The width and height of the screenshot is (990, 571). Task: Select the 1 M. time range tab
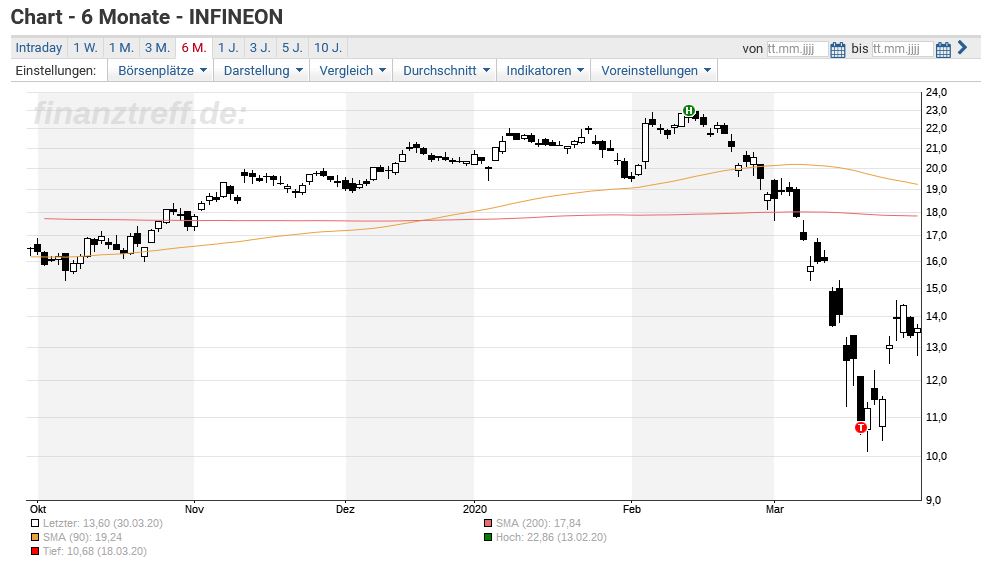(x=121, y=47)
